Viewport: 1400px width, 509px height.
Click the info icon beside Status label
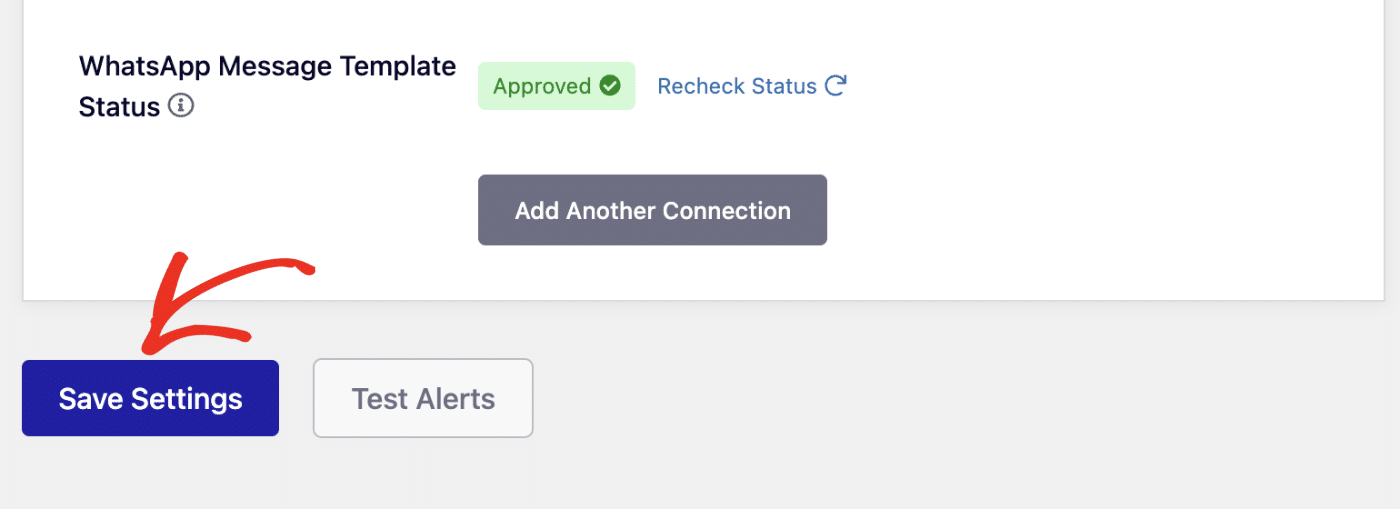(x=181, y=106)
